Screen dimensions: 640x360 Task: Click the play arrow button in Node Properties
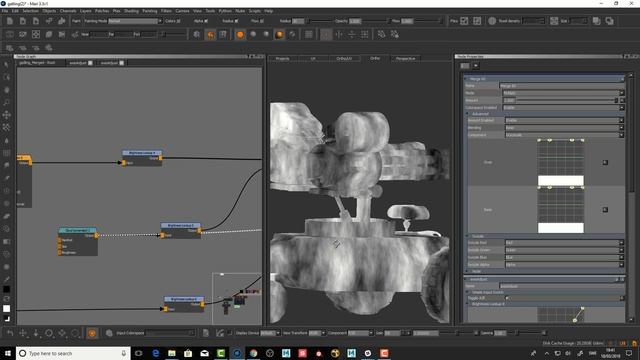click(476, 66)
